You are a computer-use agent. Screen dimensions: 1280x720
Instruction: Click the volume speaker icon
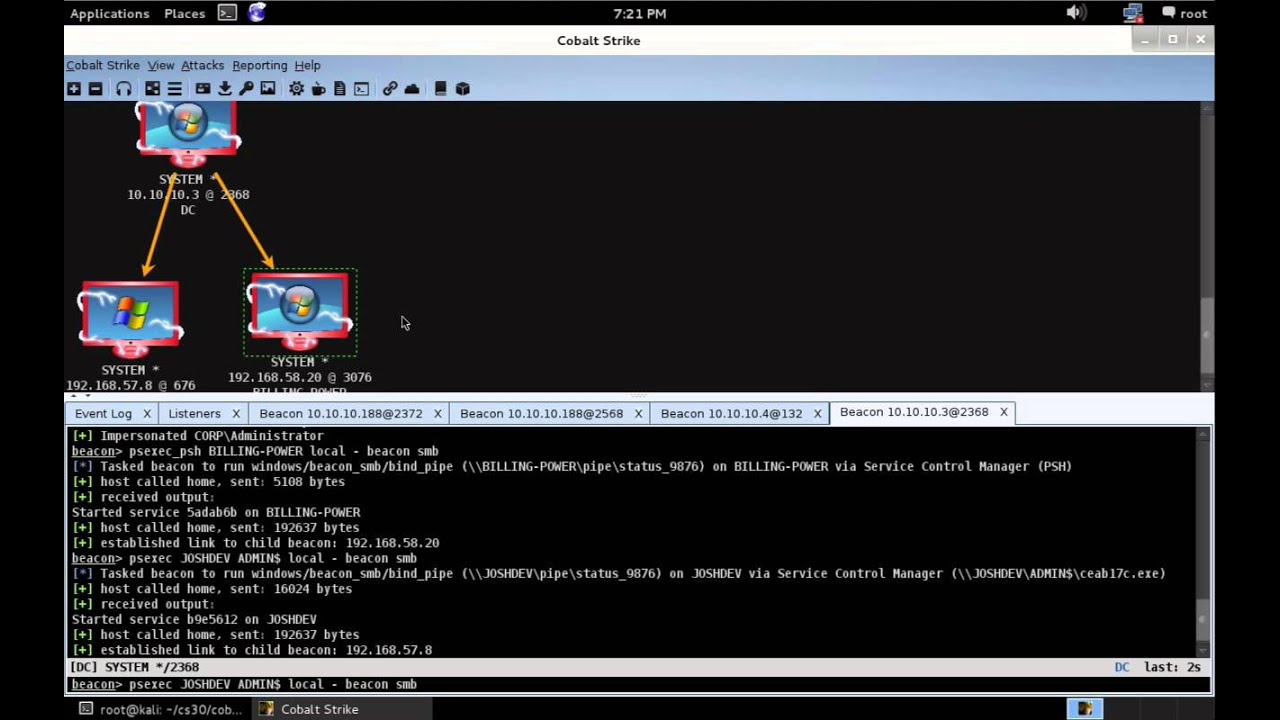1076,13
